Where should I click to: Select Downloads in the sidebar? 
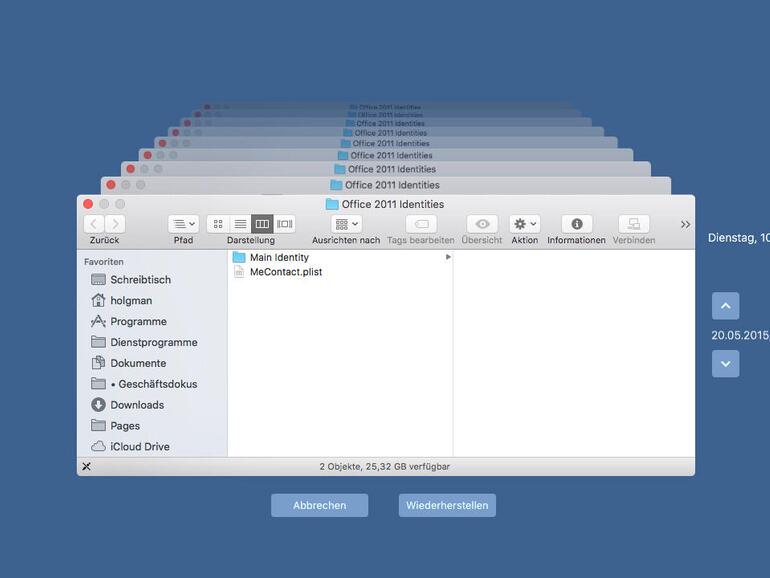point(128,405)
